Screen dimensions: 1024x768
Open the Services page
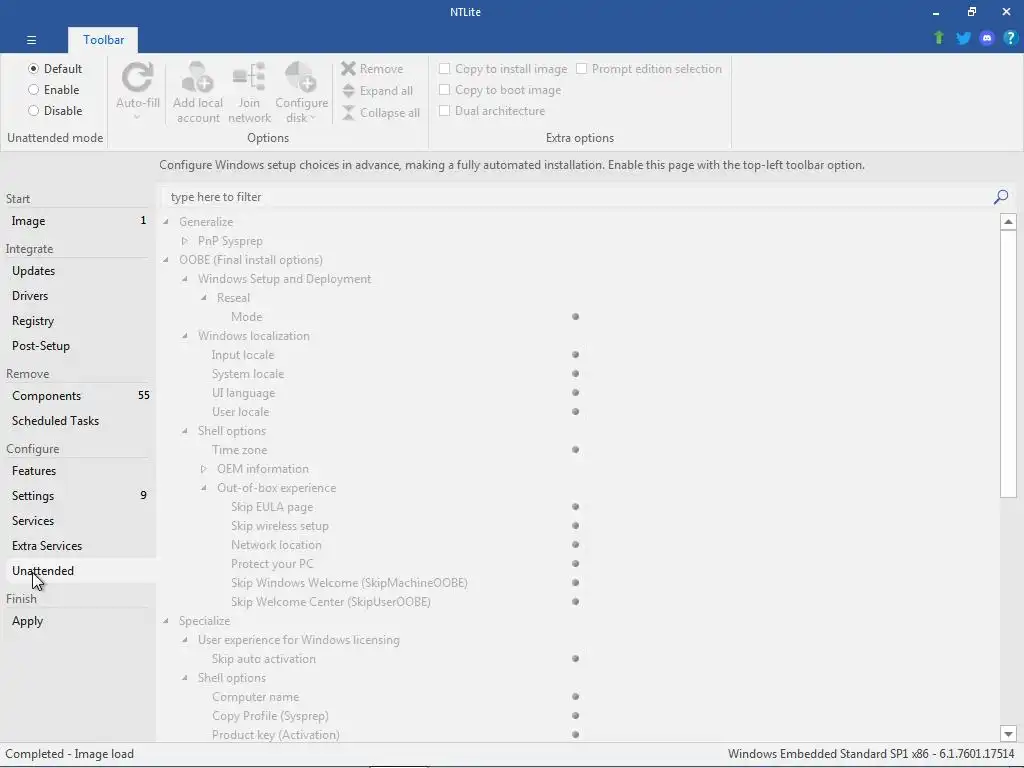tap(78, 520)
